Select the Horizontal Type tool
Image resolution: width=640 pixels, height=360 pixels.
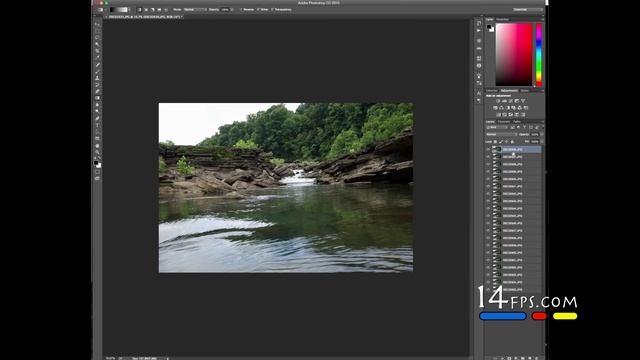[97, 125]
